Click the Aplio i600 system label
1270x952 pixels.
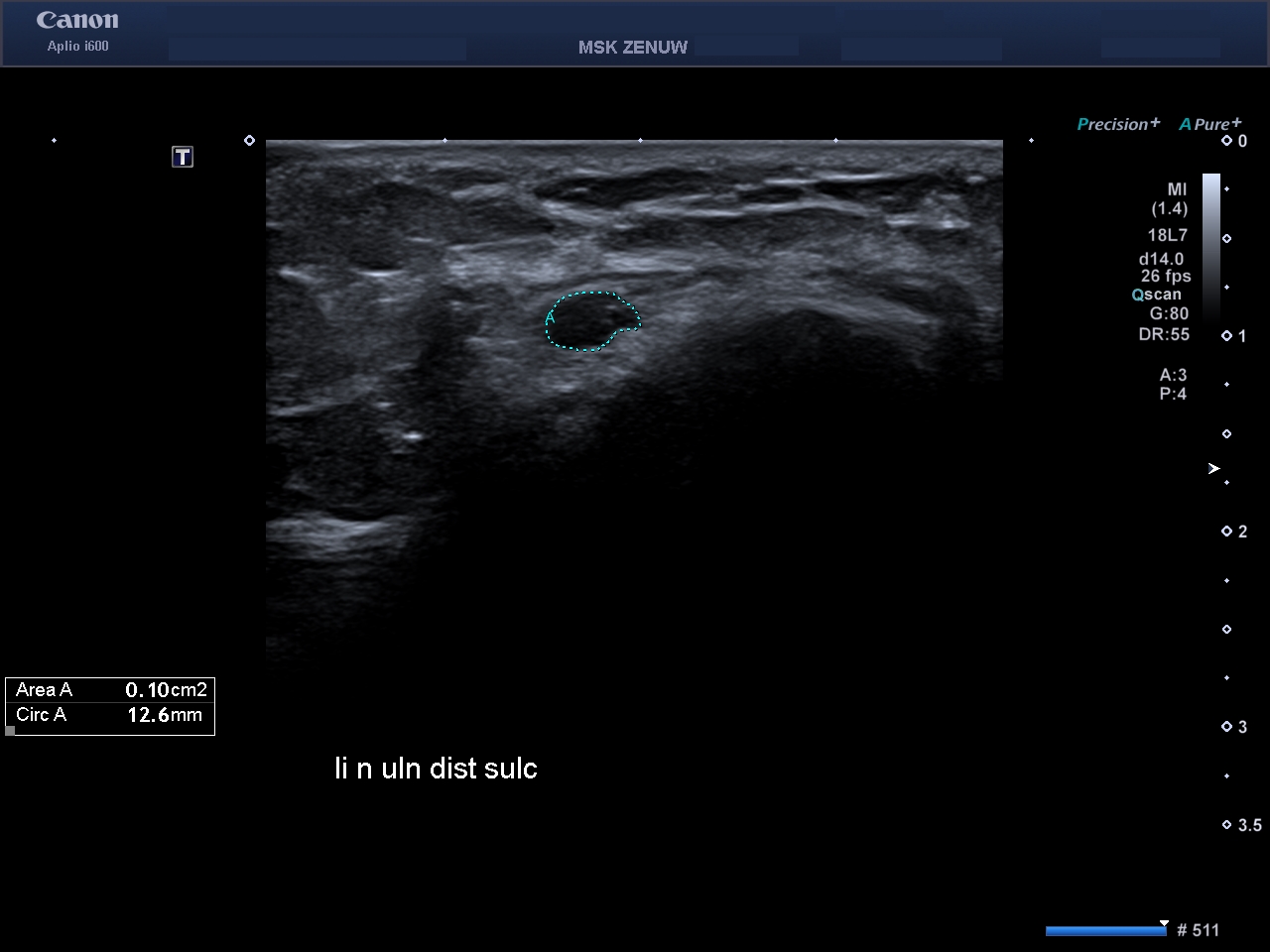77,47
